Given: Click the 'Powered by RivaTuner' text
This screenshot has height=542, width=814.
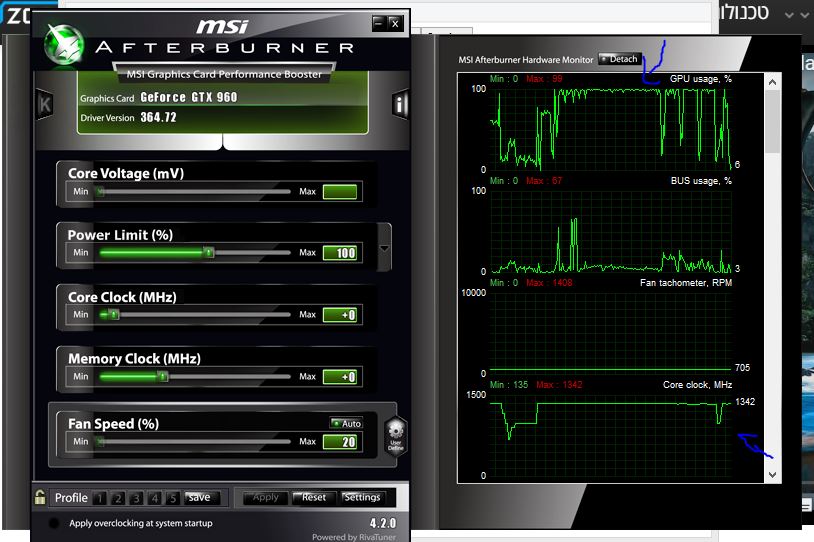Looking at the screenshot, I should [x=354, y=537].
